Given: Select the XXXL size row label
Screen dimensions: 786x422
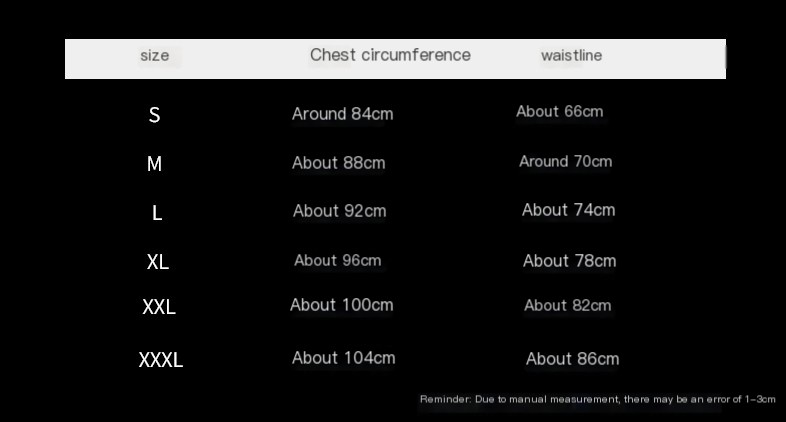Looking at the screenshot, I should click(x=160, y=360).
